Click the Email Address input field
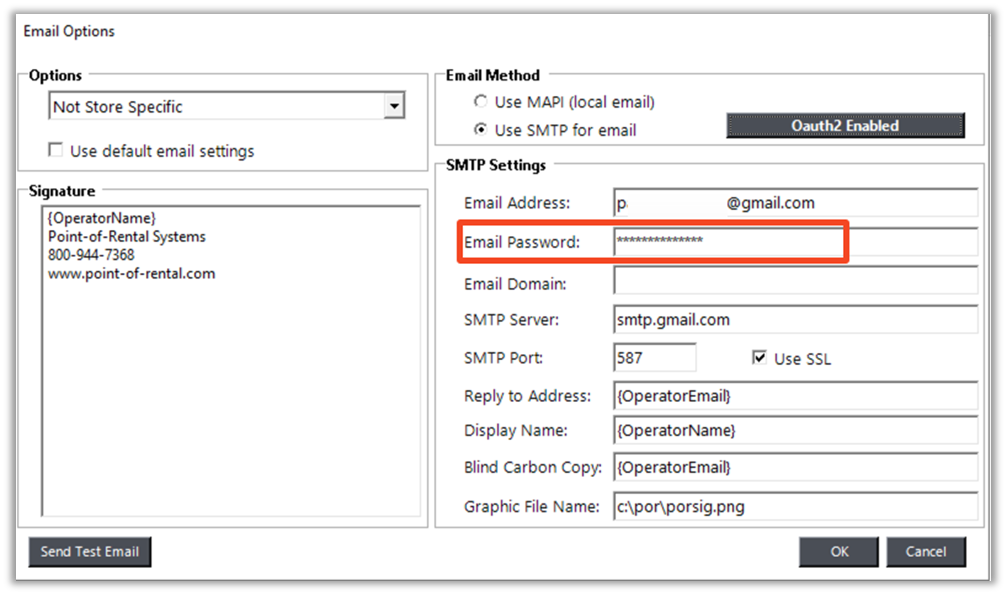 (795, 203)
